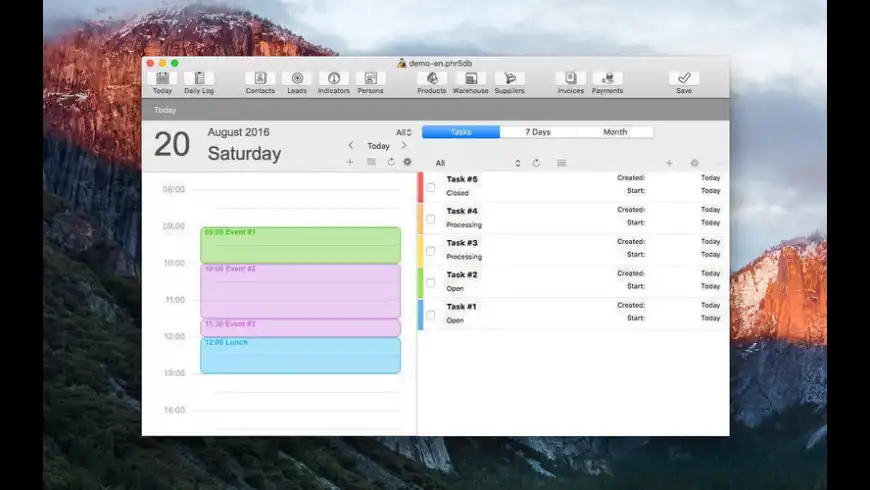The image size is (870, 490).
Task: Click the Leads target icon
Action: [x=297, y=79]
